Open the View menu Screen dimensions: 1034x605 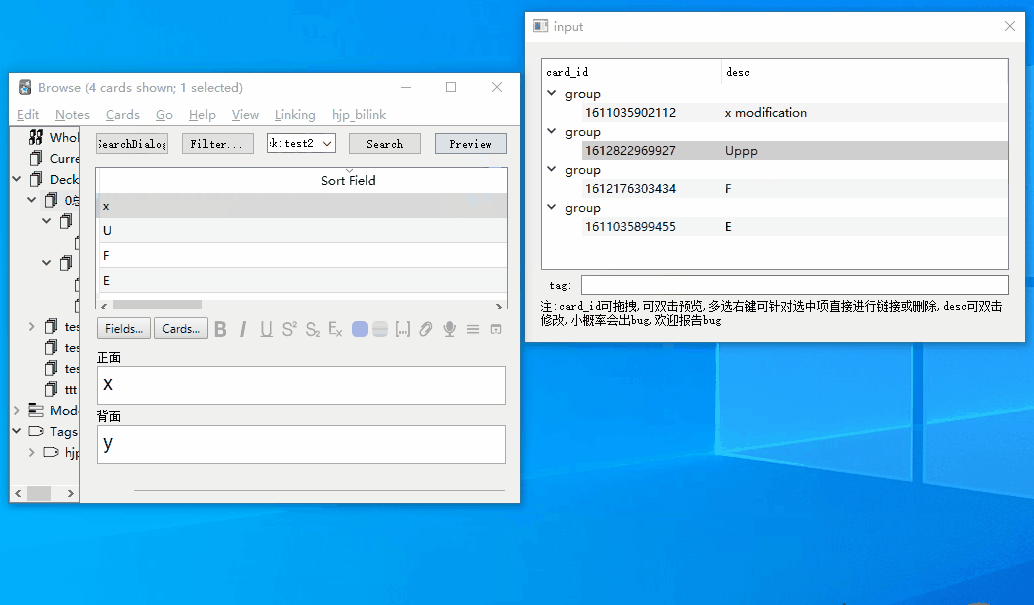[x=245, y=115]
